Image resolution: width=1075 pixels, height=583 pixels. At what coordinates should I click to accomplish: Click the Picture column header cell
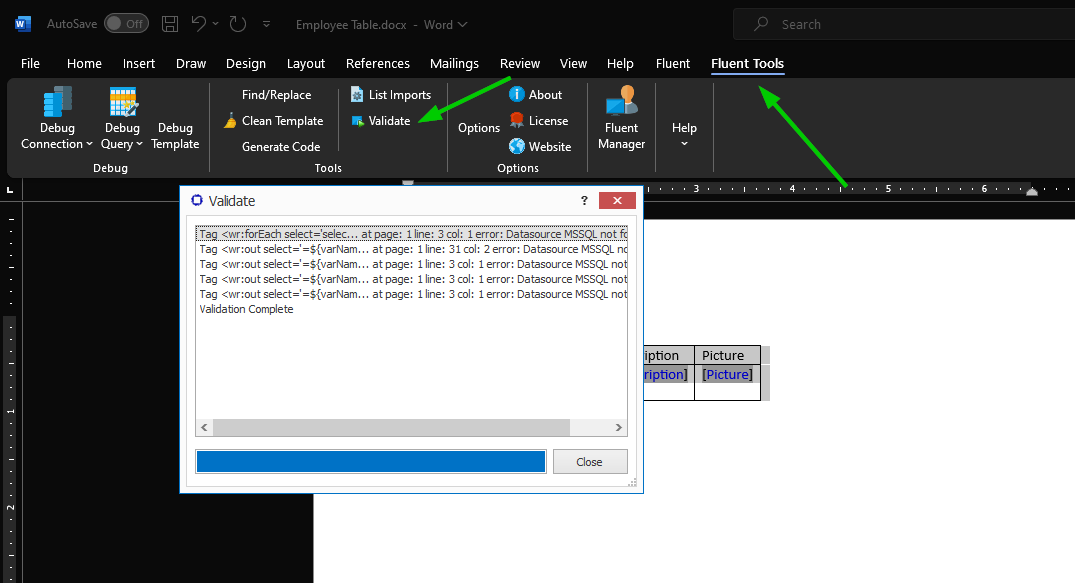click(x=727, y=355)
